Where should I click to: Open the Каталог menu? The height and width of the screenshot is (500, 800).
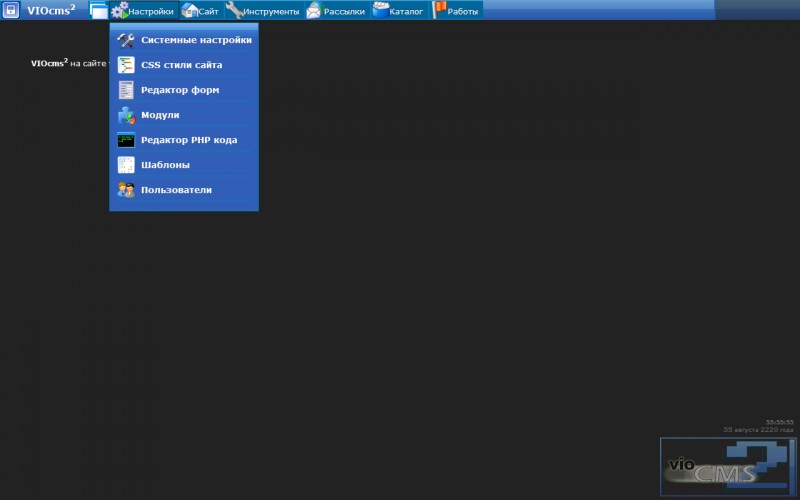[399, 11]
